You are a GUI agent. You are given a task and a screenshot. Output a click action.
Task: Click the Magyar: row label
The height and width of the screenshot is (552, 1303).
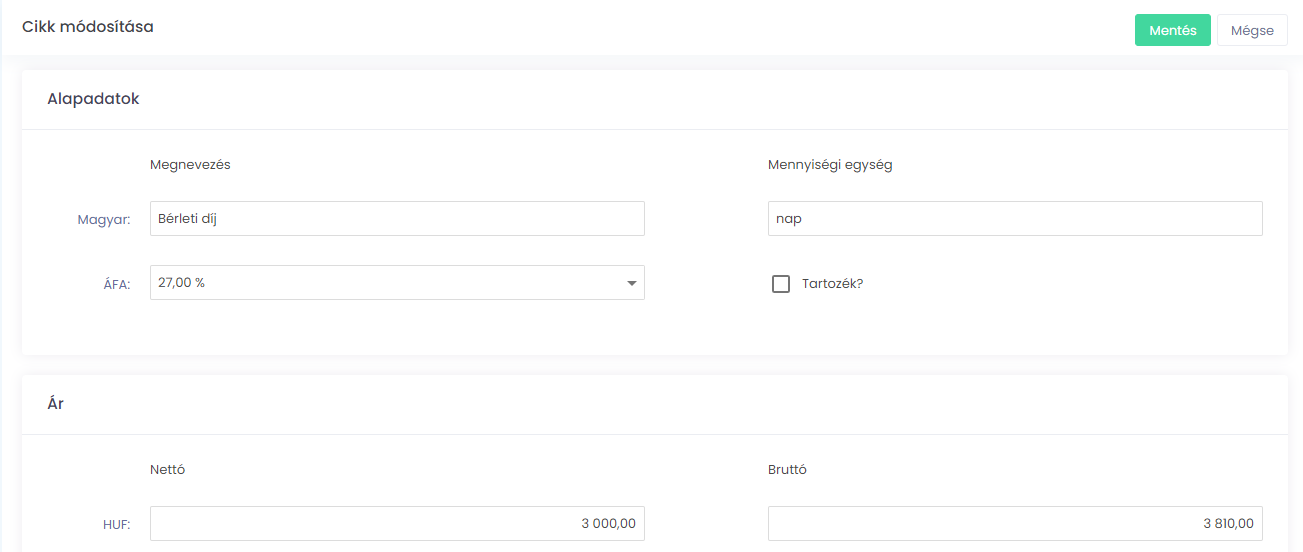point(104,220)
